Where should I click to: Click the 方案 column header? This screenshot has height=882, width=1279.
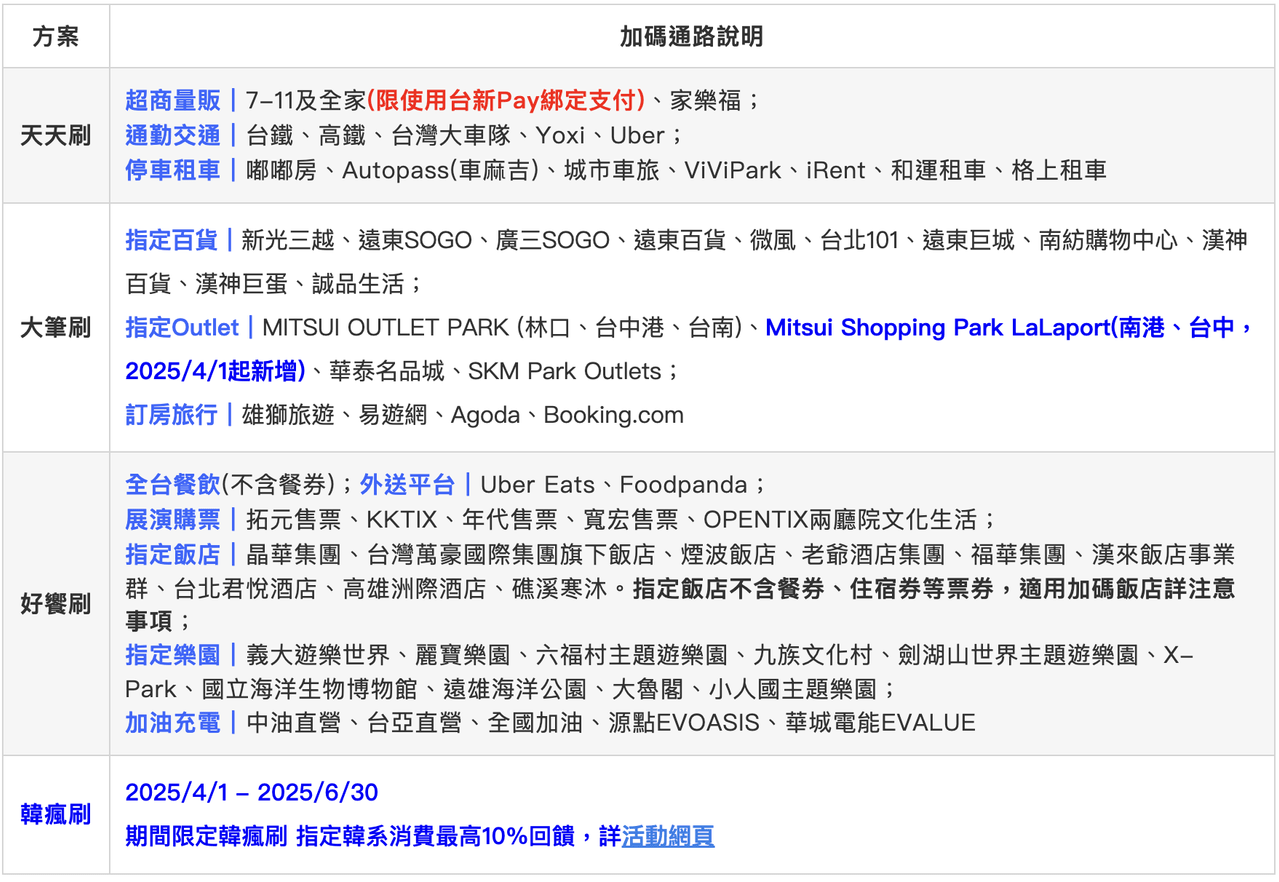point(56,36)
